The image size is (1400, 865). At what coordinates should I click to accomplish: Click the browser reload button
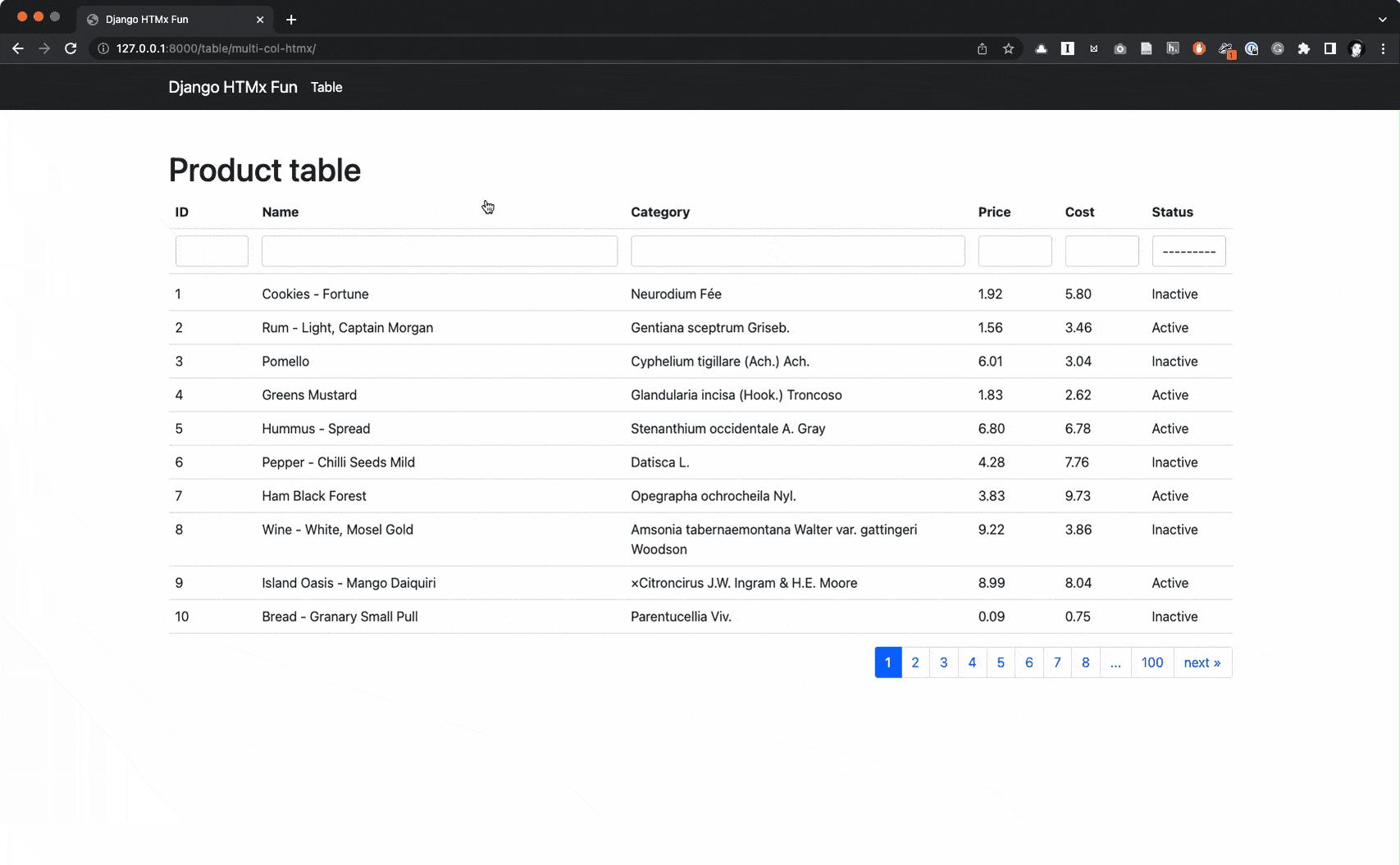(x=71, y=48)
